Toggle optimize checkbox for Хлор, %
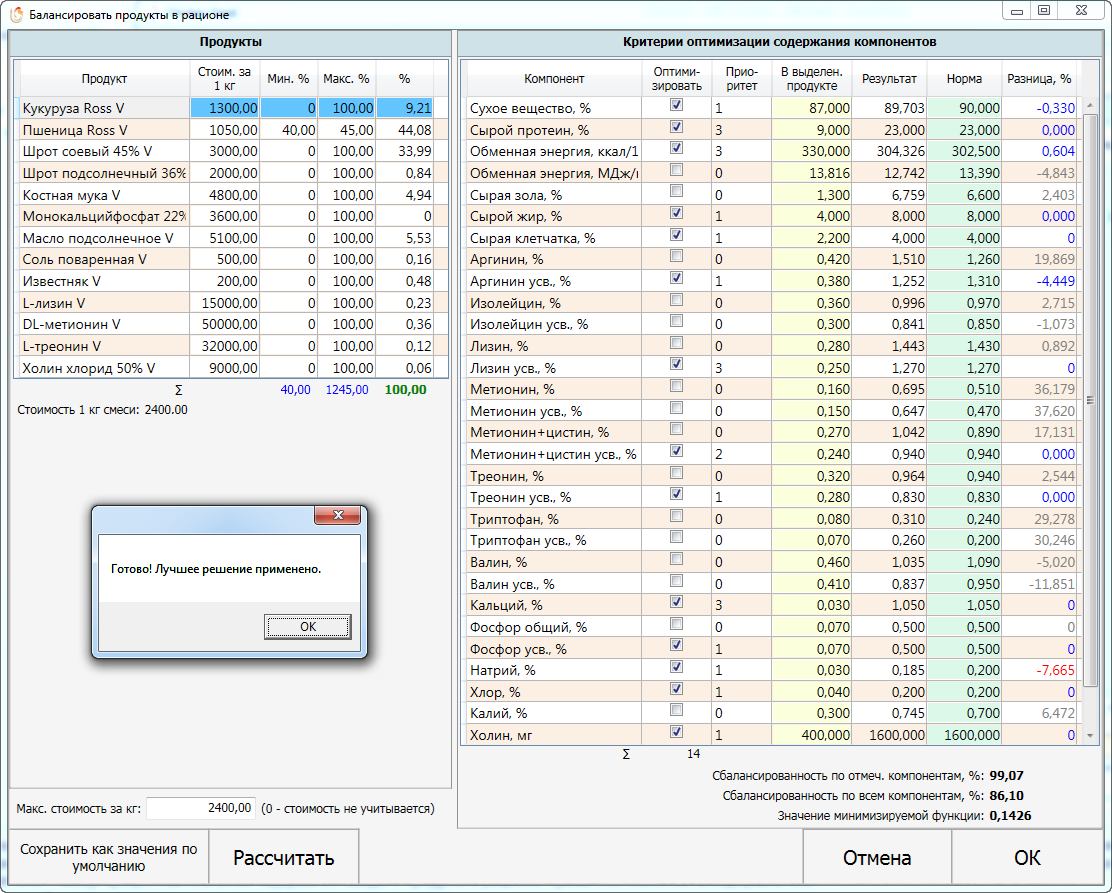The width and height of the screenshot is (1112, 893). coord(677,689)
